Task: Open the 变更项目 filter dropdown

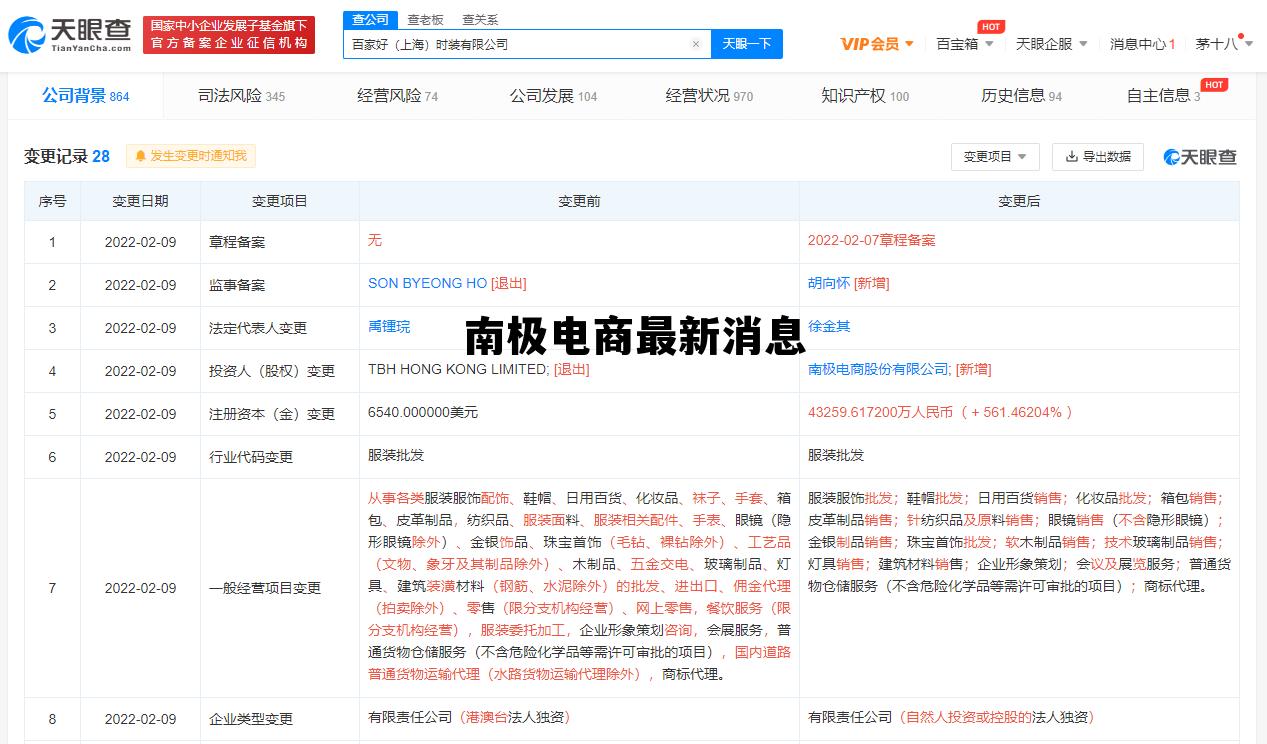Action: [994, 157]
